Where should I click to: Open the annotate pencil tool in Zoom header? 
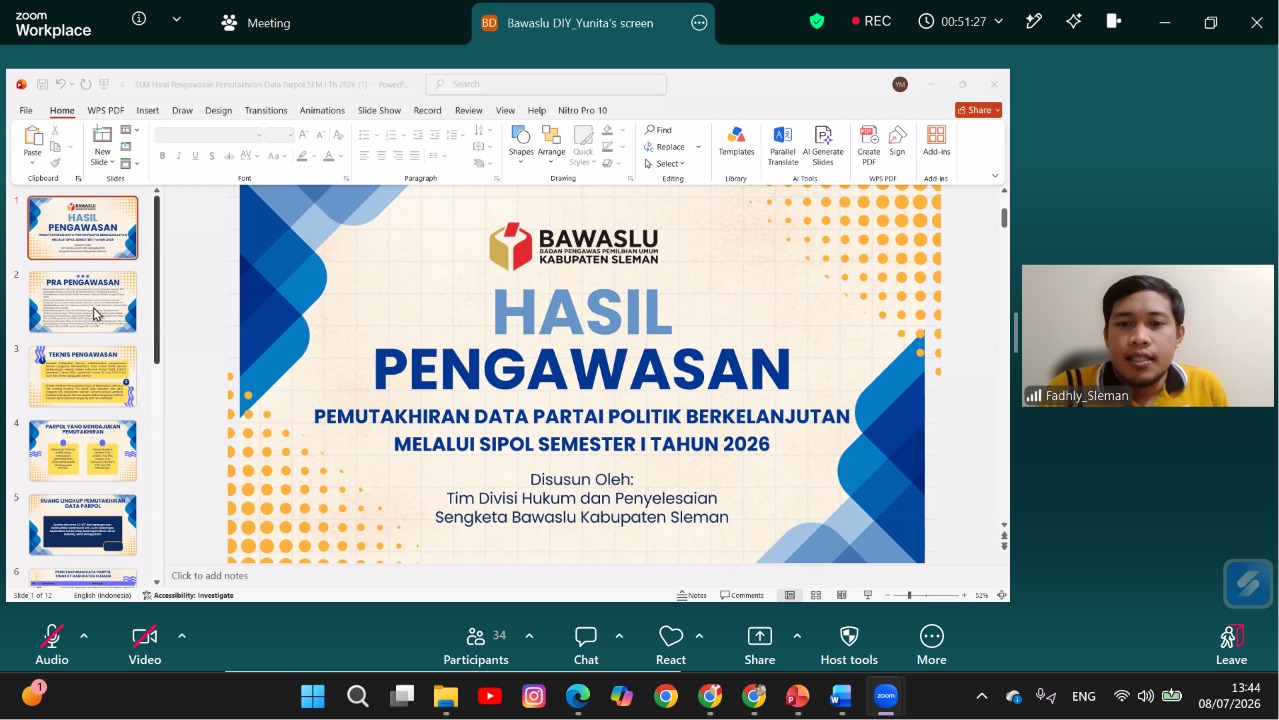[1034, 21]
